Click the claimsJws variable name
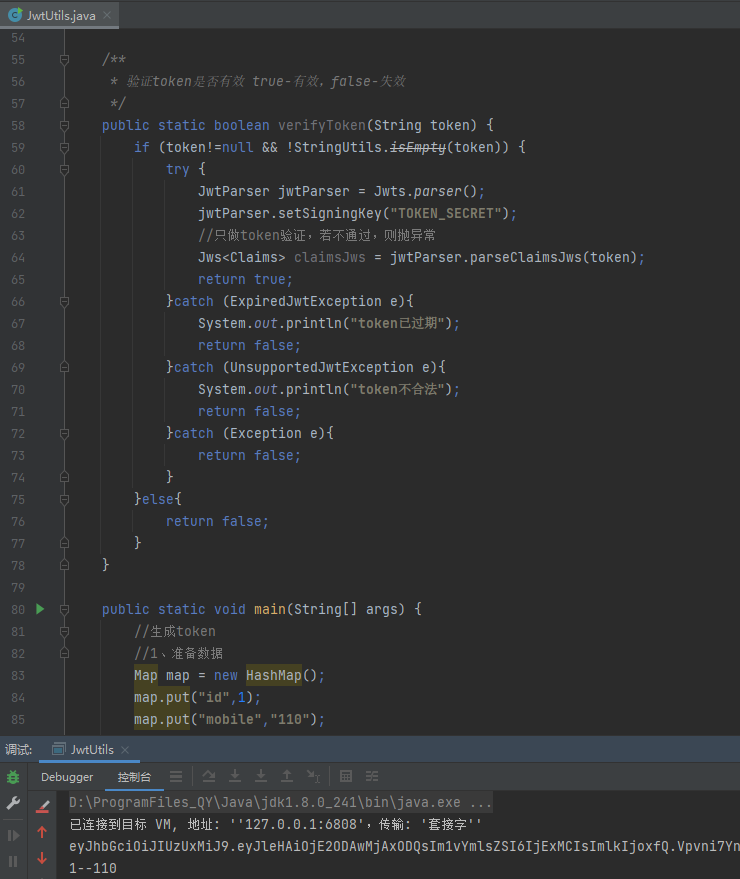Screen dimensions: 740x879 coord(330,257)
